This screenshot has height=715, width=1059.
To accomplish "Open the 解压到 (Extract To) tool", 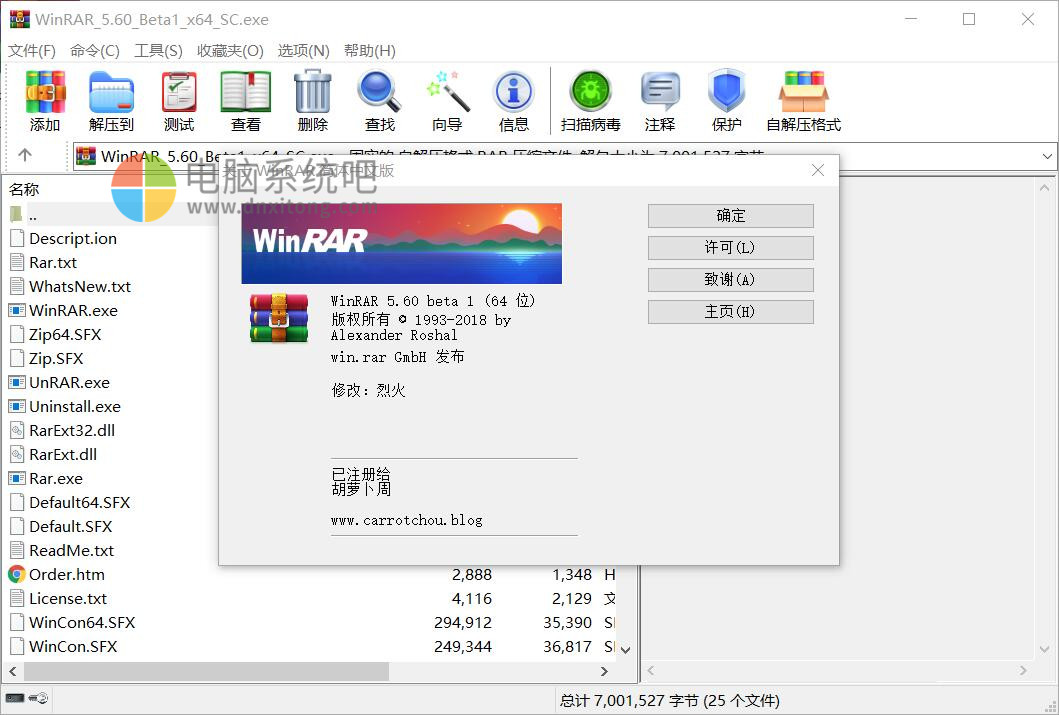I will [x=111, y=101].
